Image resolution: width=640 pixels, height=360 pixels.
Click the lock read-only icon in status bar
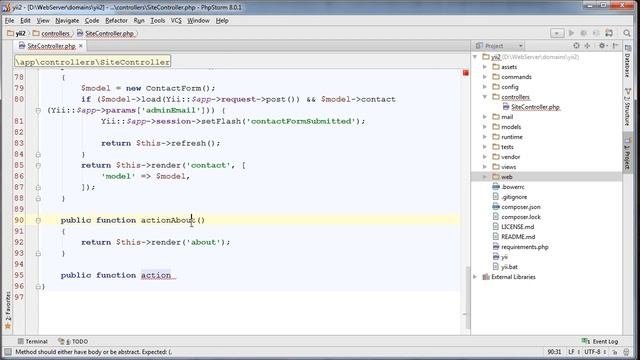(x=615, y=352)
